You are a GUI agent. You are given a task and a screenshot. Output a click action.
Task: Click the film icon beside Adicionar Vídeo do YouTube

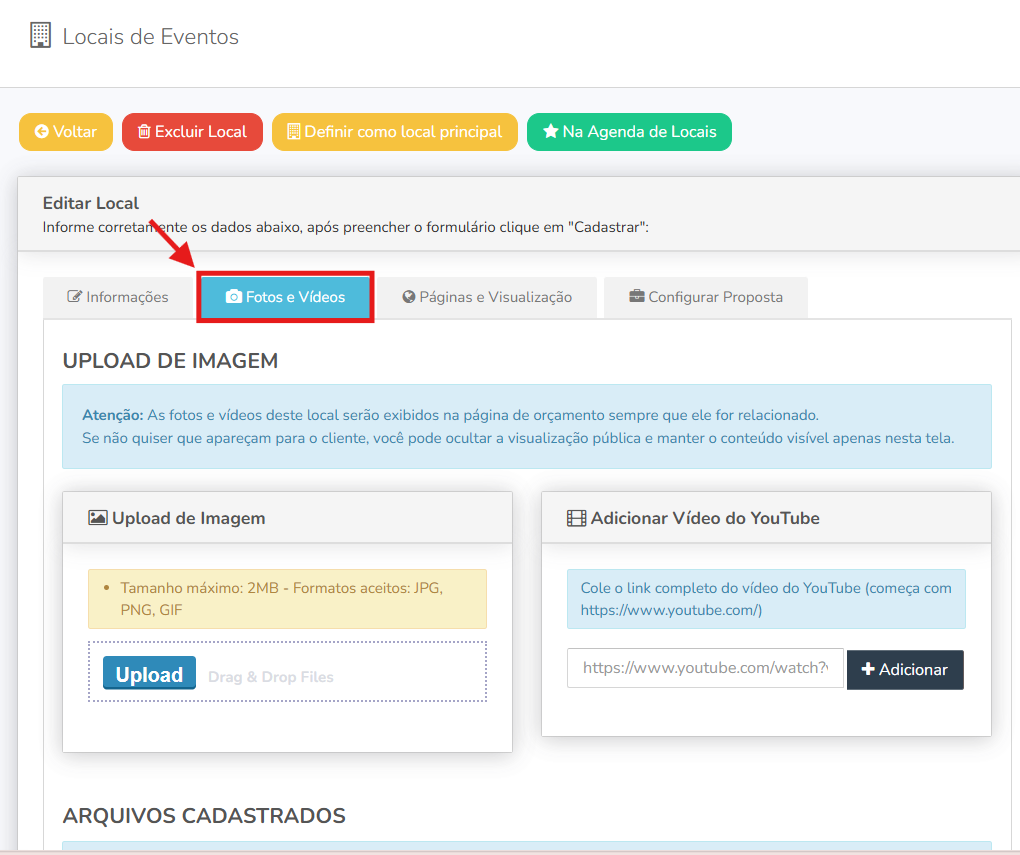[576, 518]
